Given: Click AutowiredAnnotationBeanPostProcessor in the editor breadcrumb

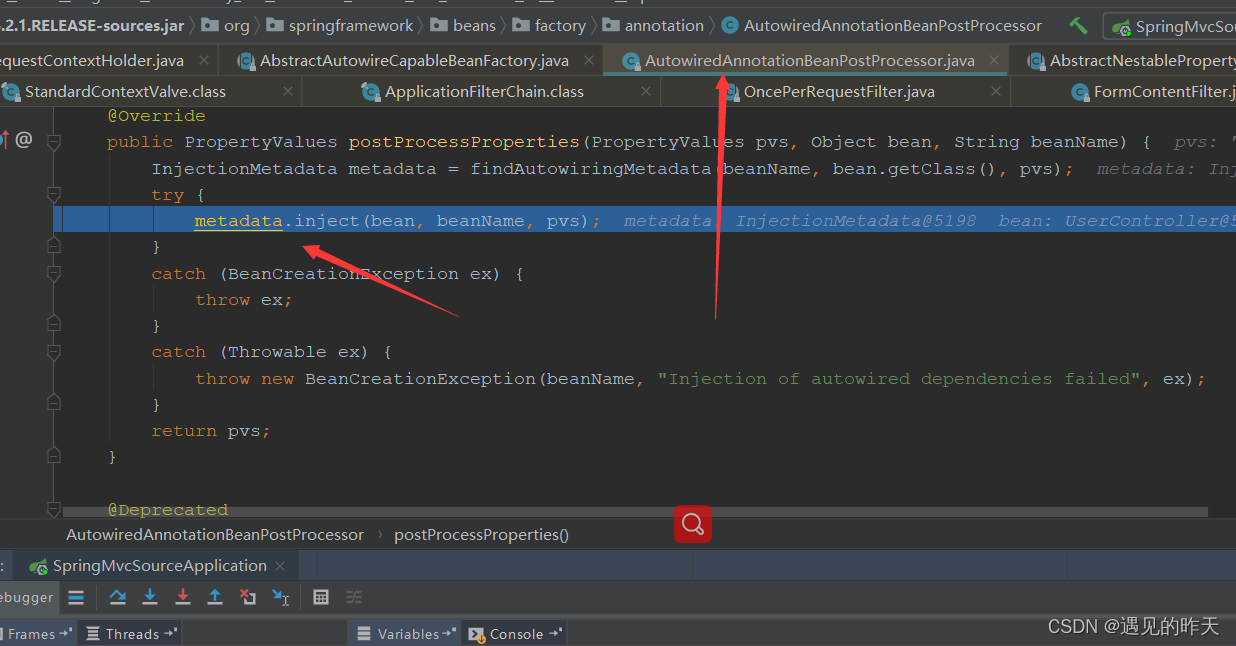Looking at the screenshot, I should 215,535.
